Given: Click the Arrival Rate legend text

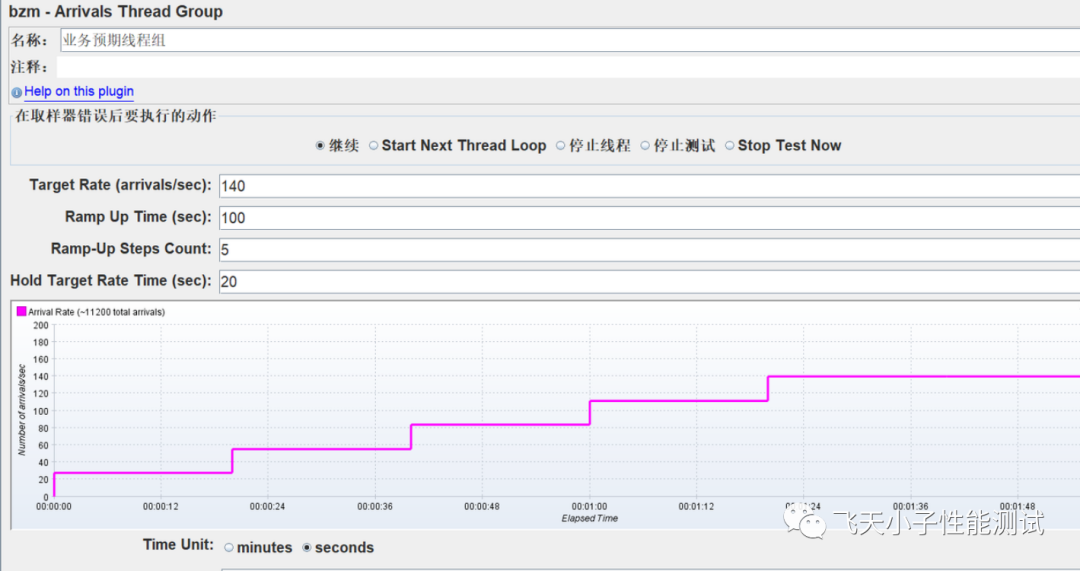Looking at the screenshot, I should click(x=96, y=312).
